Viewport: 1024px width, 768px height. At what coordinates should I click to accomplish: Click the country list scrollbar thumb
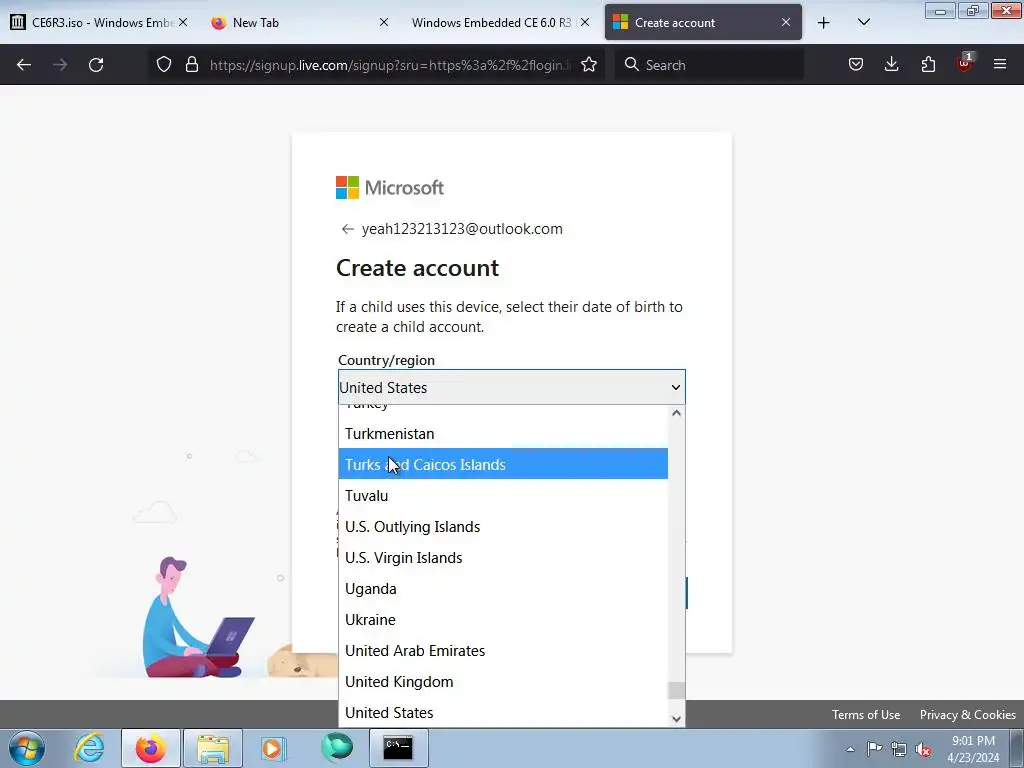coord(677,690)
